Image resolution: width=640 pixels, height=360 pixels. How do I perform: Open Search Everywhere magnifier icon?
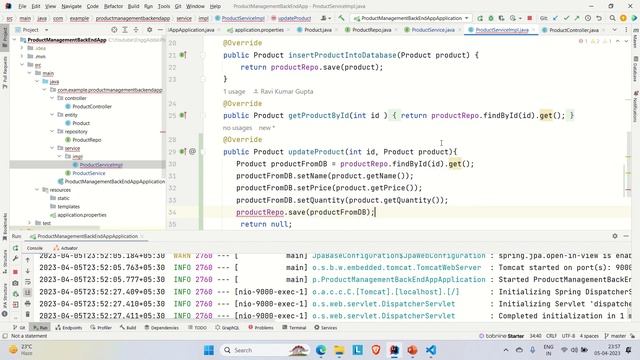click(x=612, y=18)
